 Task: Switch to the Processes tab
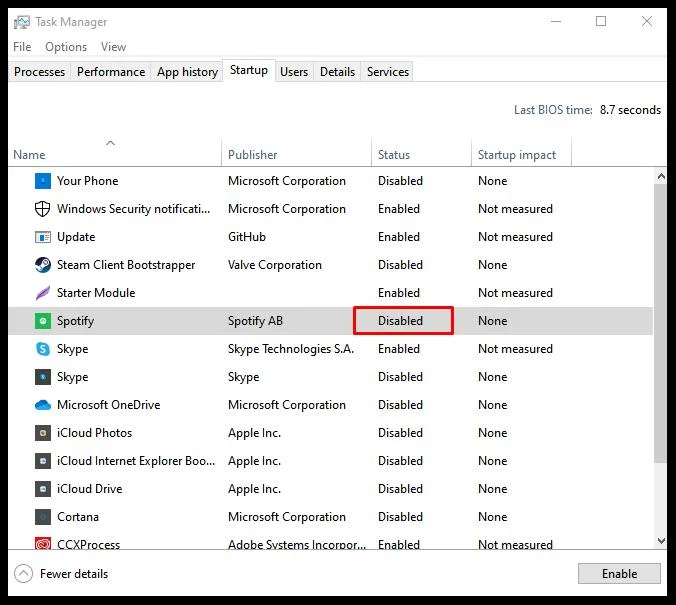pos(39,72)
